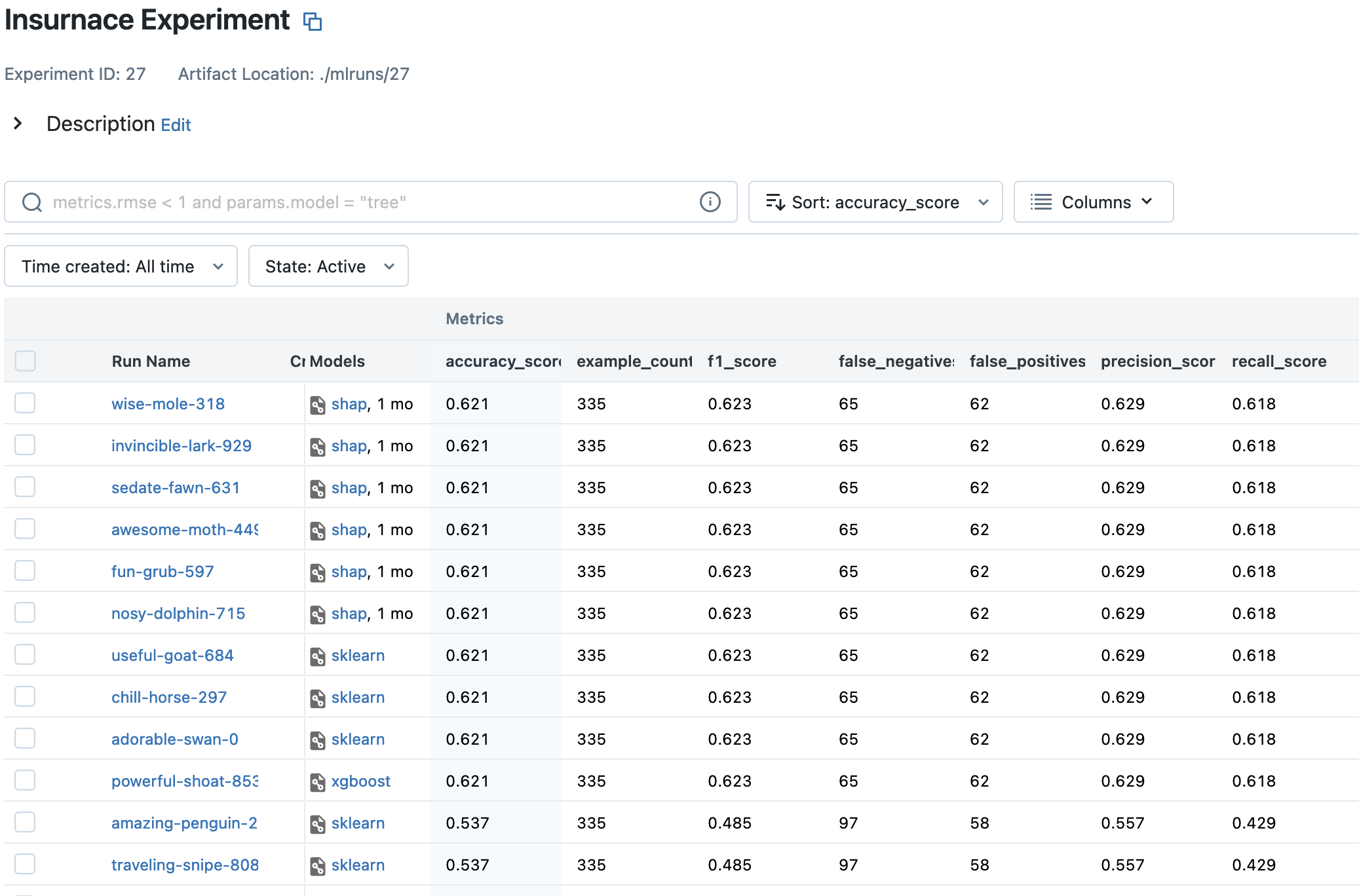Tick the useful-goat-684 run checkbox
1359x896 pixels.
coord(26,654)
